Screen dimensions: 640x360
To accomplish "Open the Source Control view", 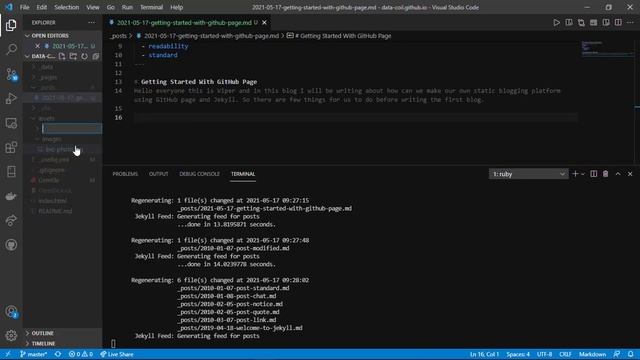I will pos(11,74).
